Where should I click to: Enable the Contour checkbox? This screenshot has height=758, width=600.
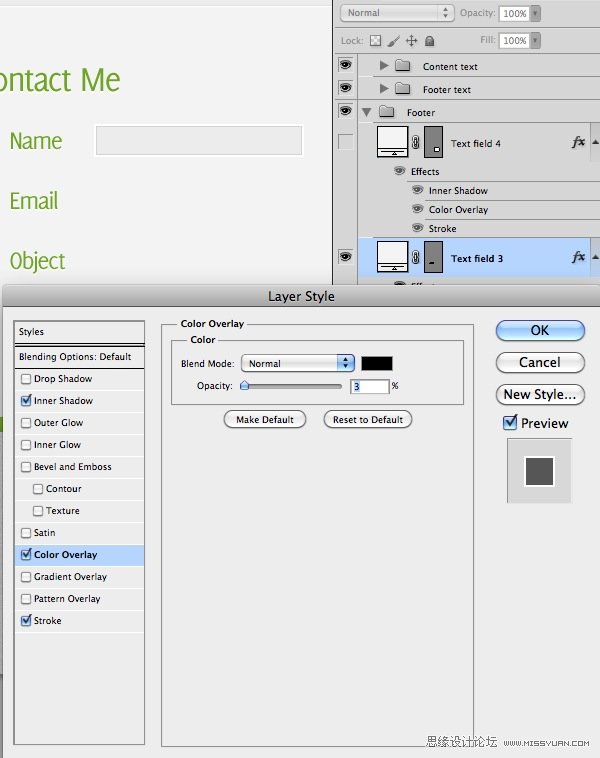tap(38, 489)
